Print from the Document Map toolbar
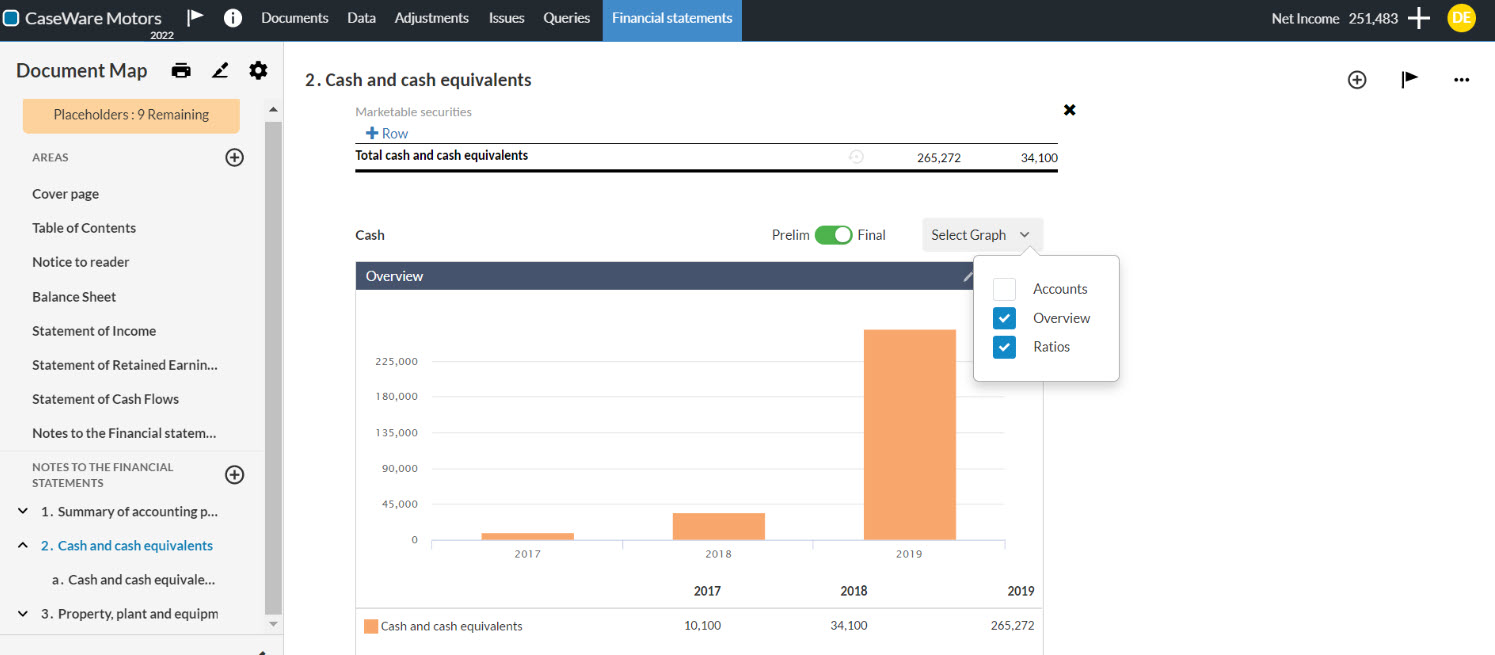The height and width of the screenshot is (655, 1495). pyautogui.click(x=181, y=70)
